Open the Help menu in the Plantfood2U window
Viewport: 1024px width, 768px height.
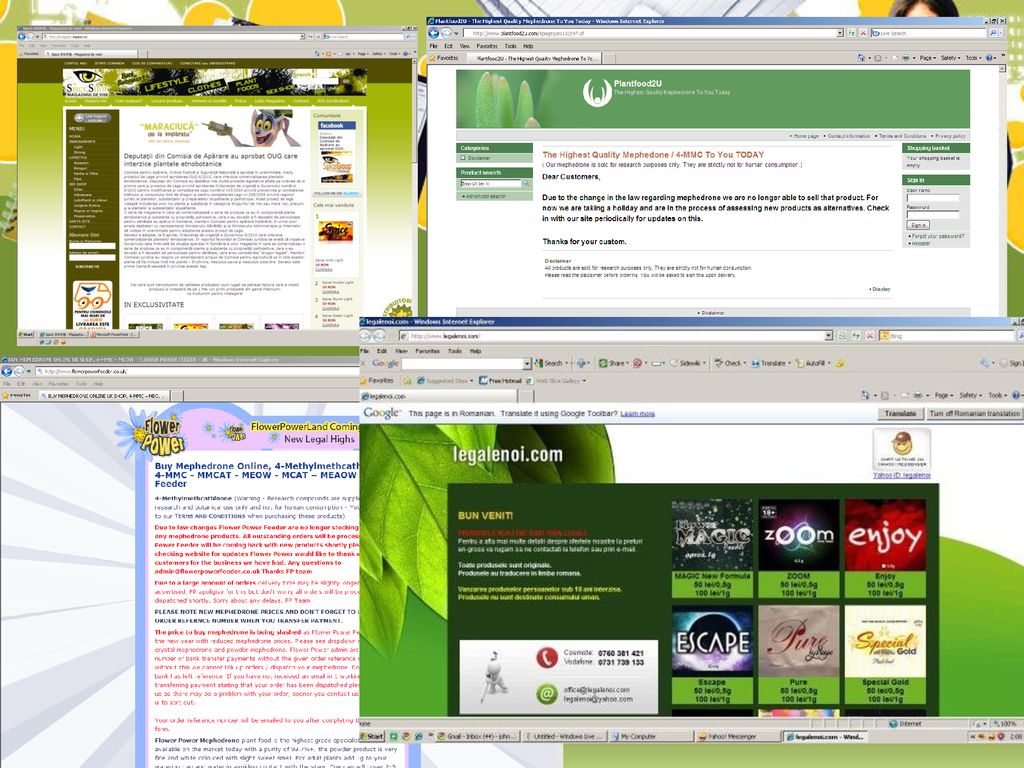[x=528, y=46]
